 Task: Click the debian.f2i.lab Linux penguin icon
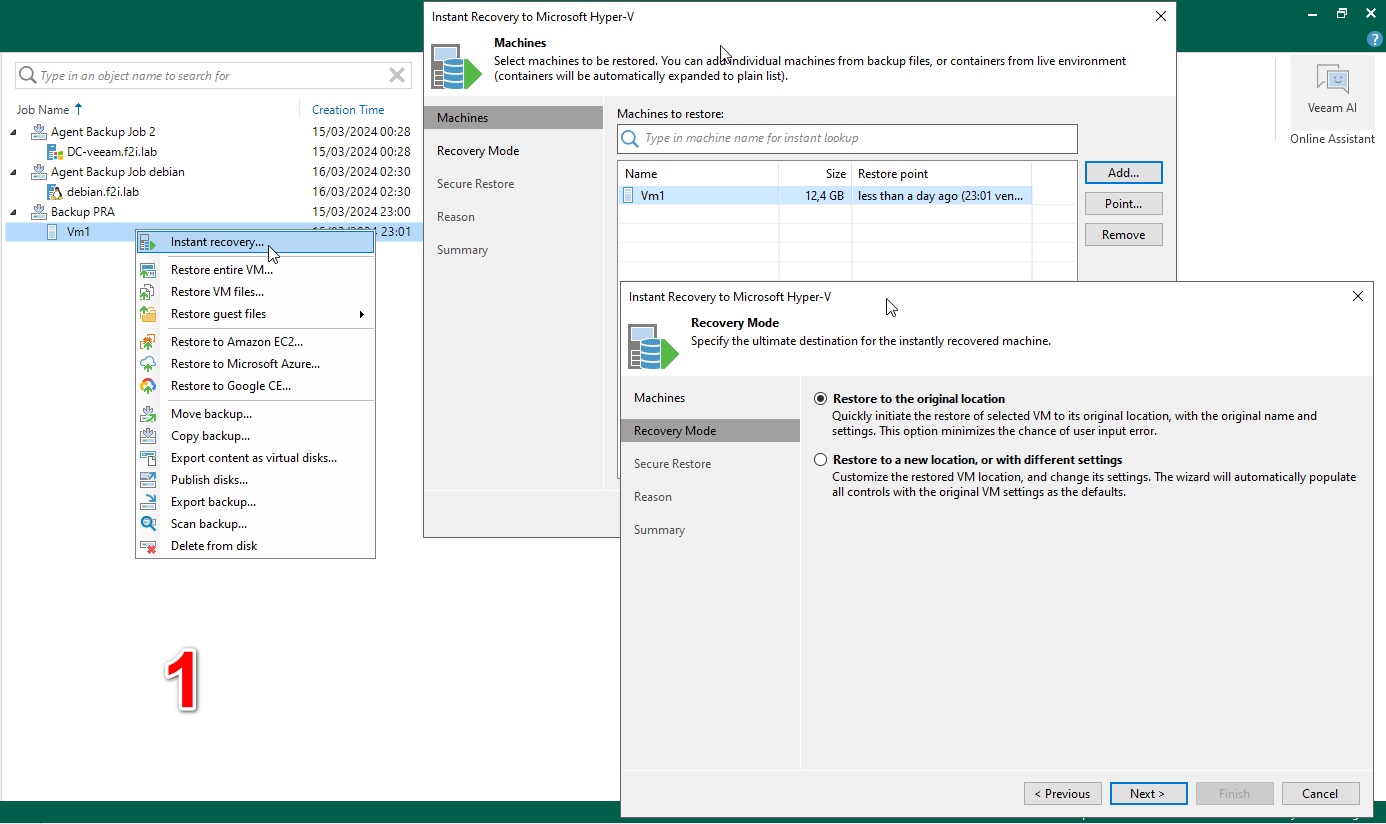click(55, 192)
